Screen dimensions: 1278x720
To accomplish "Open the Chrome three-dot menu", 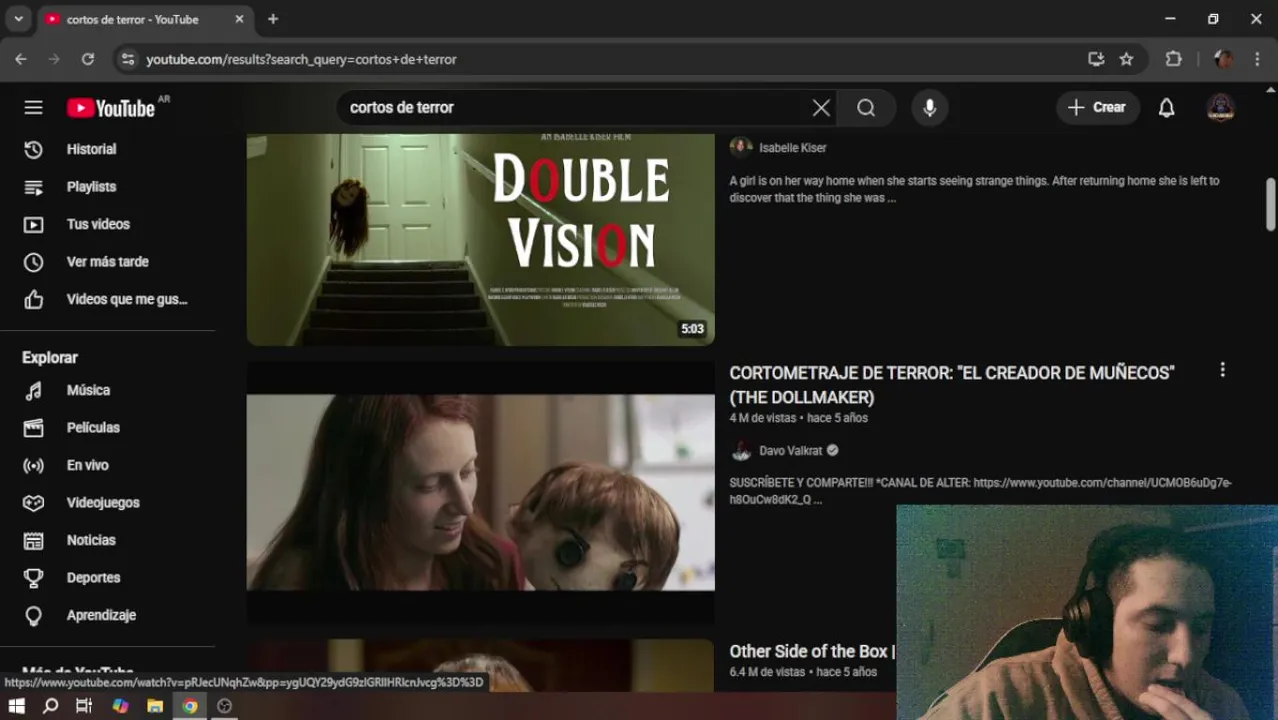I will point(1256,59).
